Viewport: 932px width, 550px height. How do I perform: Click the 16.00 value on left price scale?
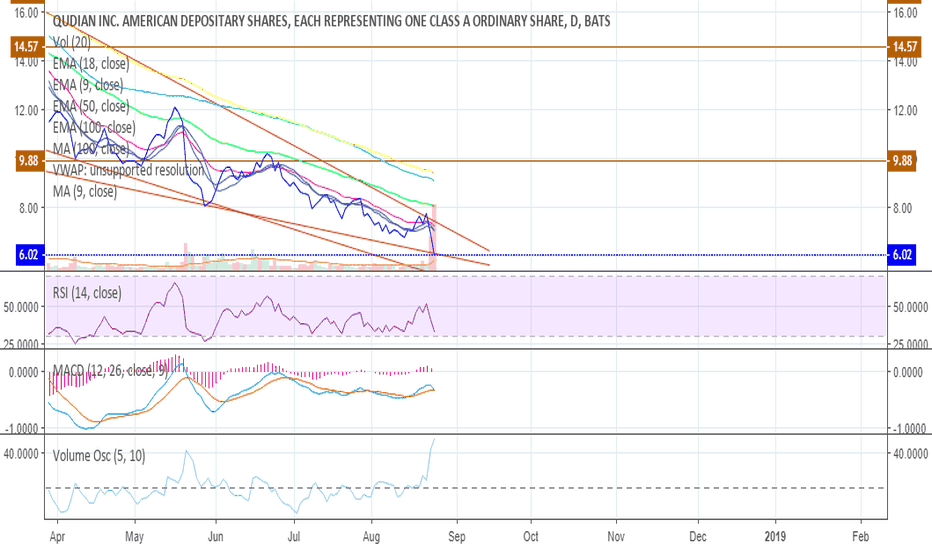click(x=27, y=12)
